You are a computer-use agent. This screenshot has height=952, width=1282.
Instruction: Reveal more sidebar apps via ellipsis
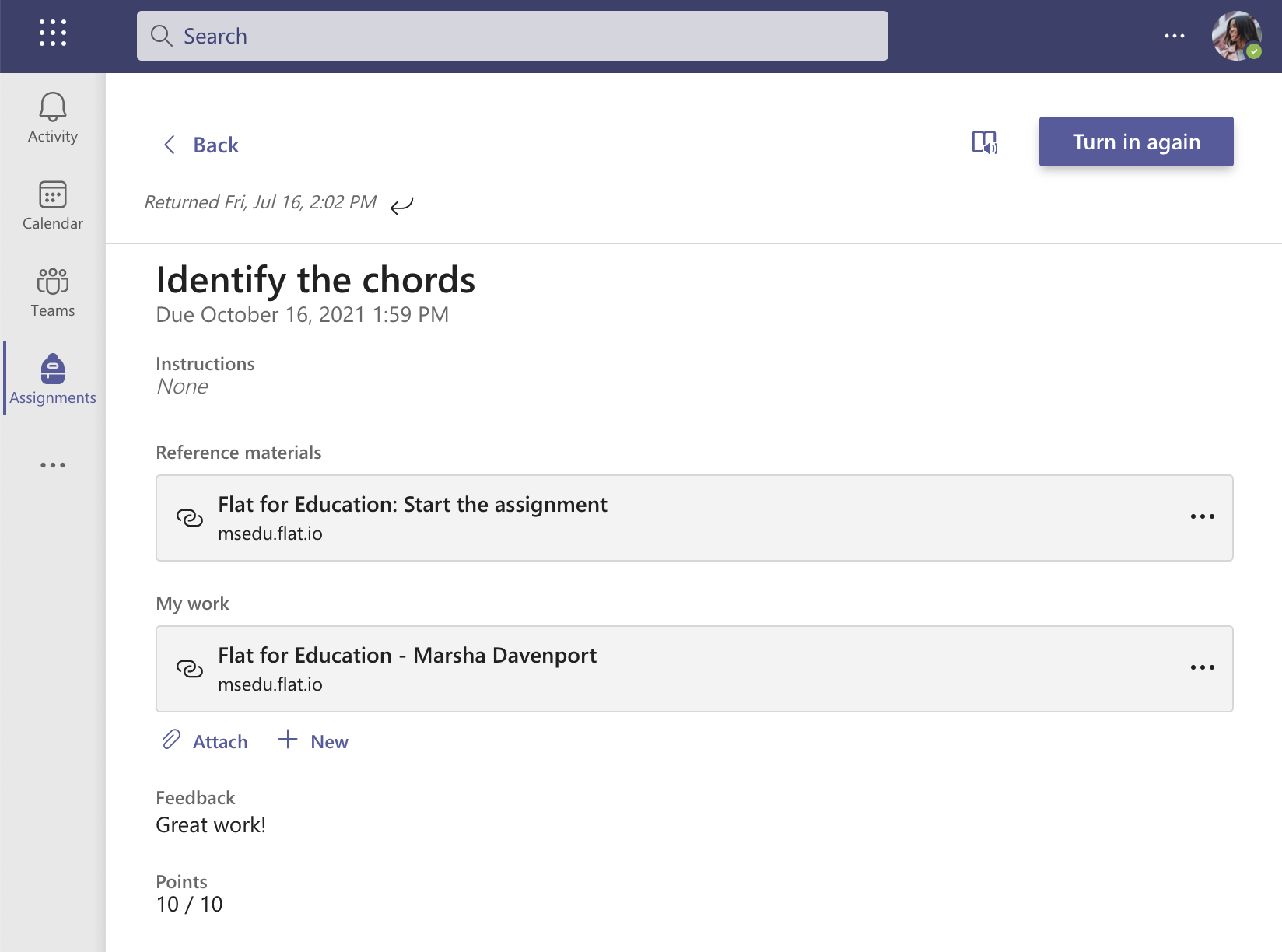point(51,464)
